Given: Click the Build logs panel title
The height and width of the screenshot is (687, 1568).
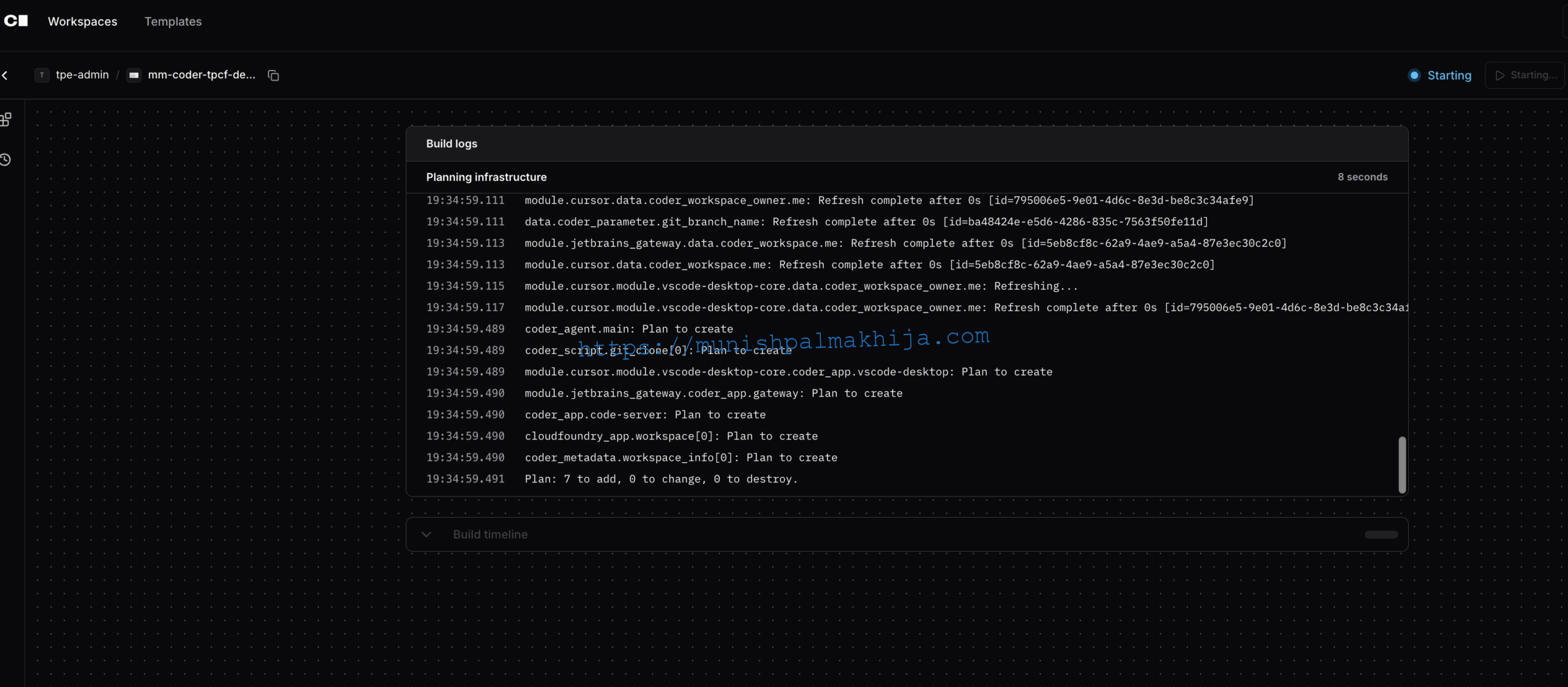Looking at the screenshot, I should coord(451,143).
